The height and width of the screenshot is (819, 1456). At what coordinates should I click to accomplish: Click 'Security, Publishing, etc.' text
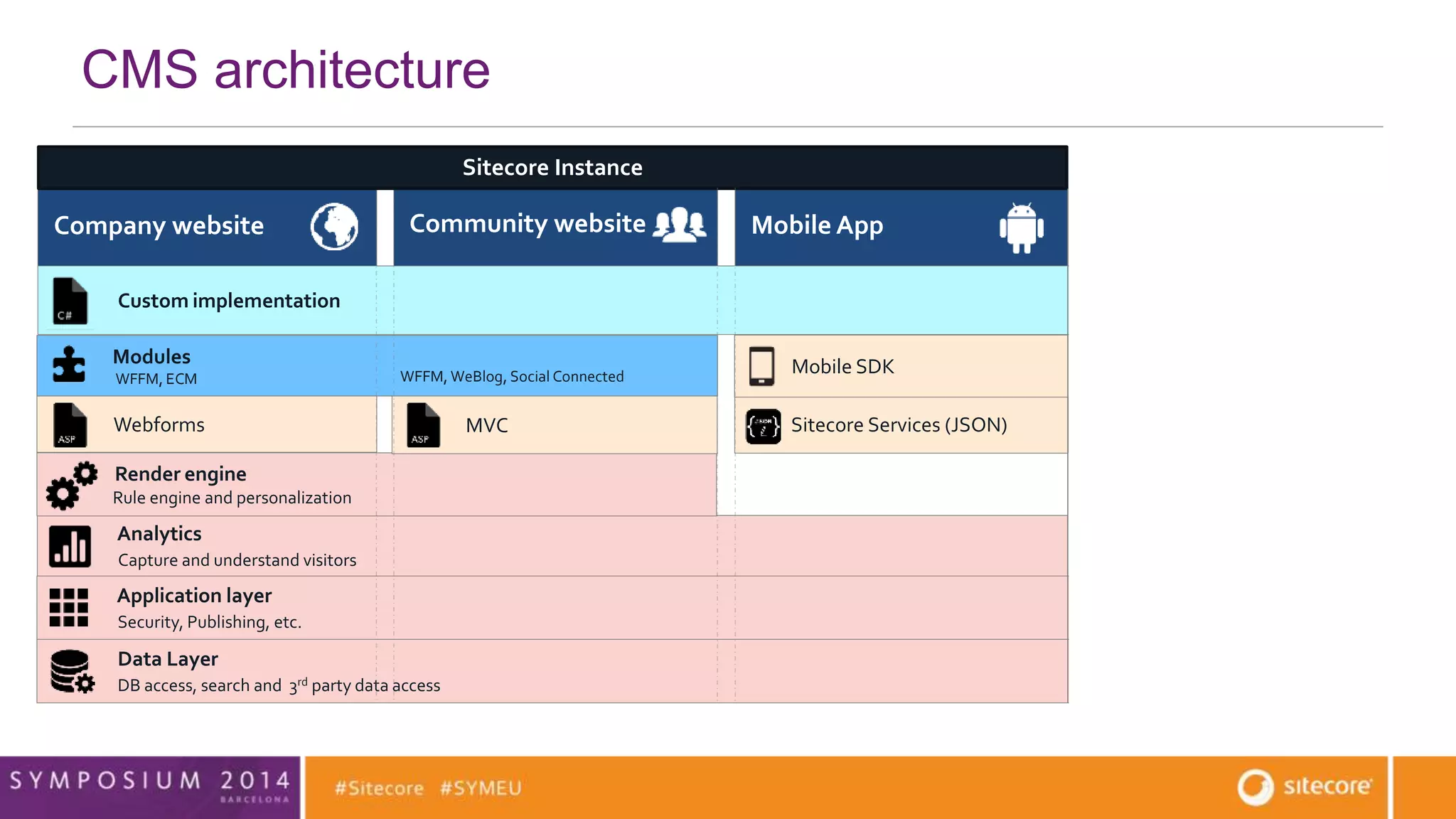pos(210,622)
